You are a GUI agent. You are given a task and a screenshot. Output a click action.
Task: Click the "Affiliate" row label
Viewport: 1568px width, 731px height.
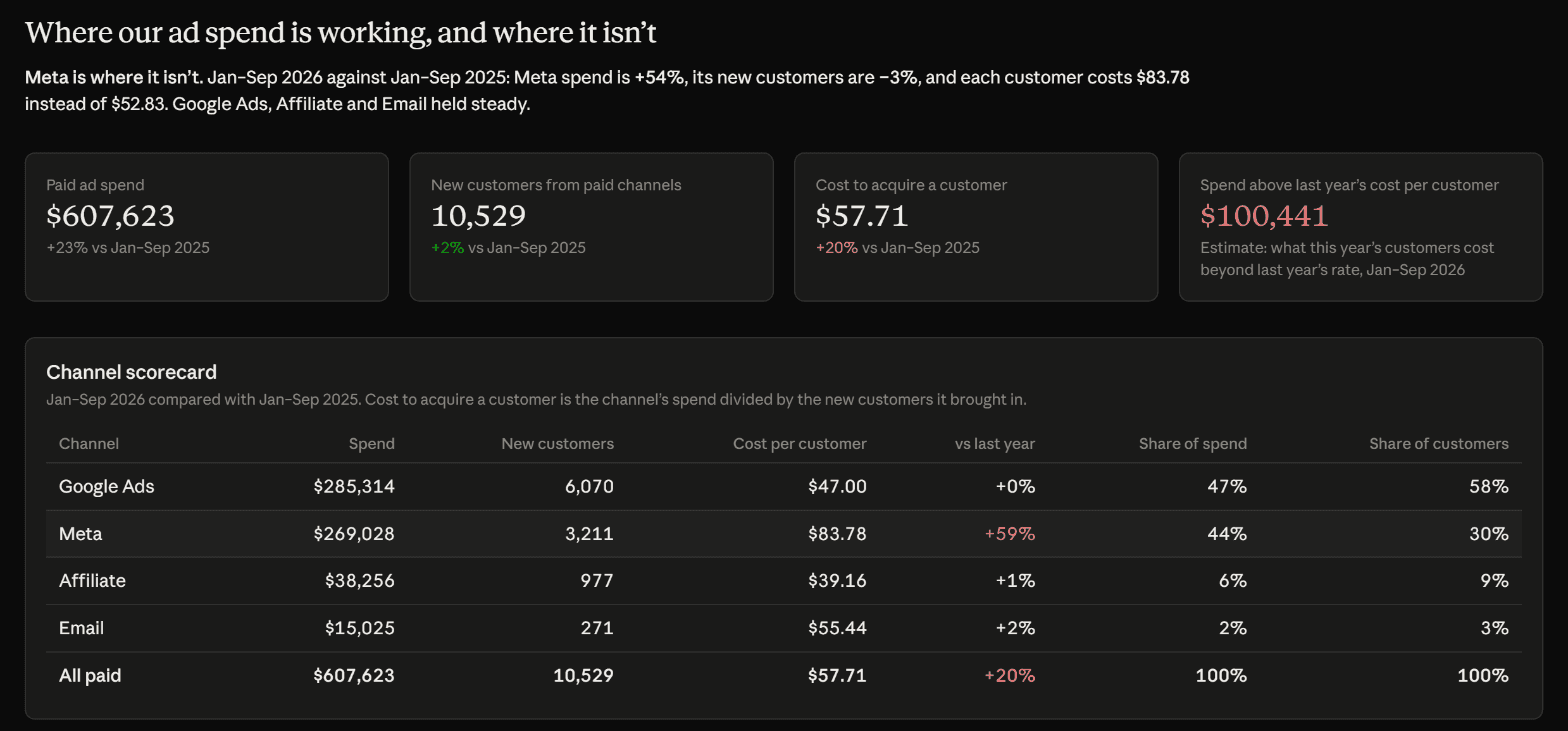(92, 581)
